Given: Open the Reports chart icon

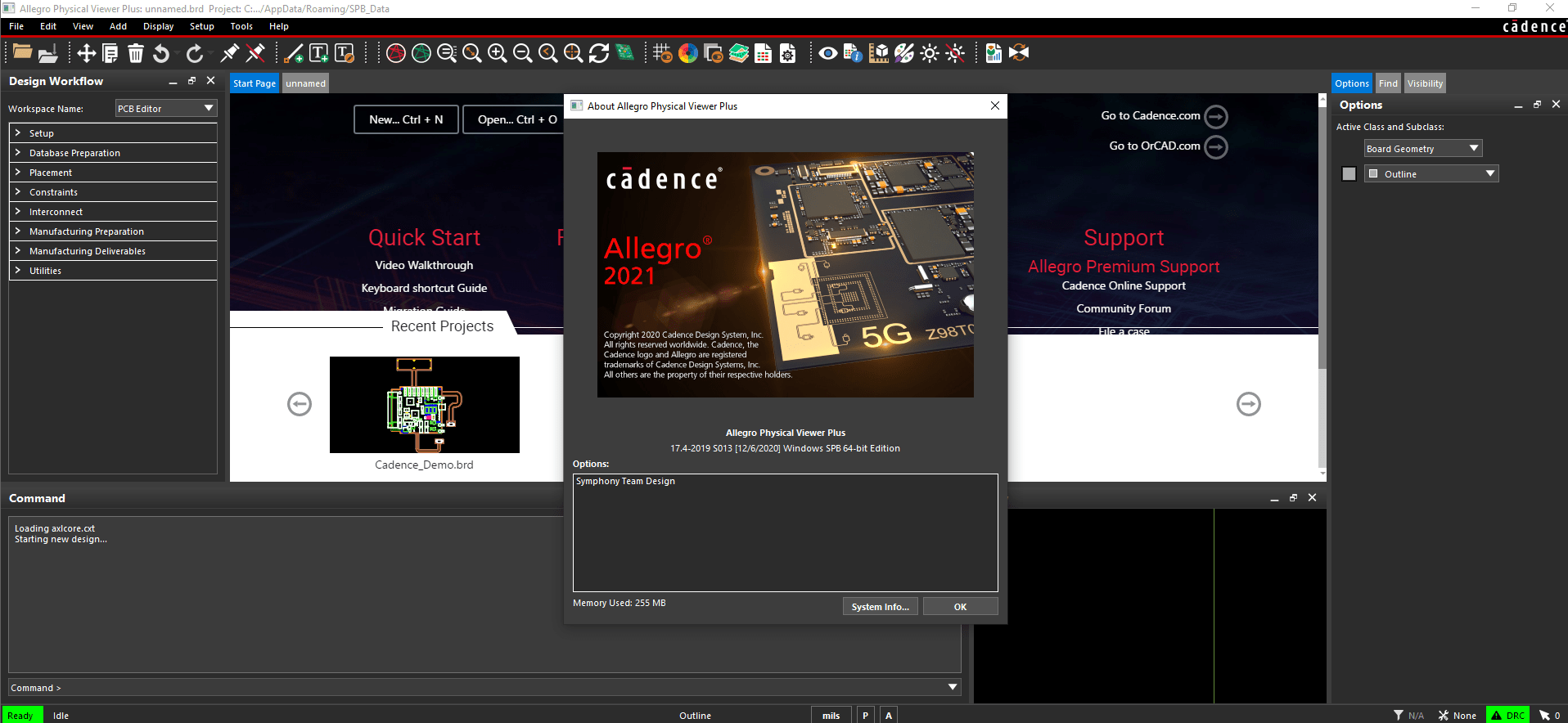Looking at the screenshot, I should [994, 53].
